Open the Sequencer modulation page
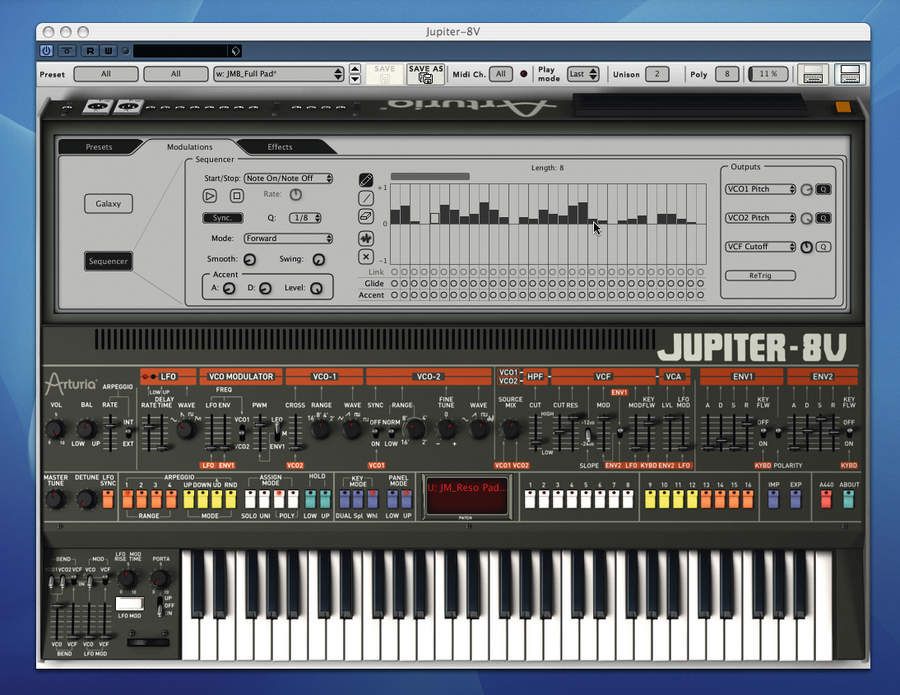Screen dimensions: 900x695 (108, 261)
